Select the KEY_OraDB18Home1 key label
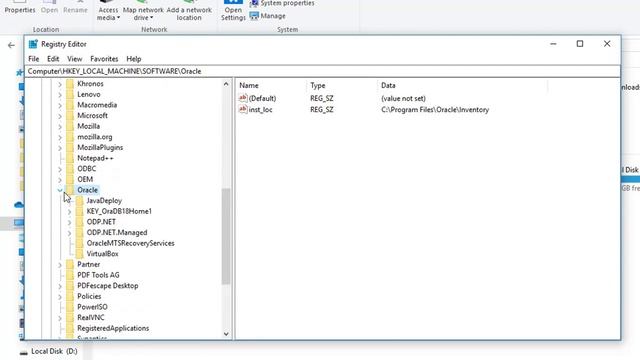This screenshot has height=360, width=640. [x=119, y=211]
